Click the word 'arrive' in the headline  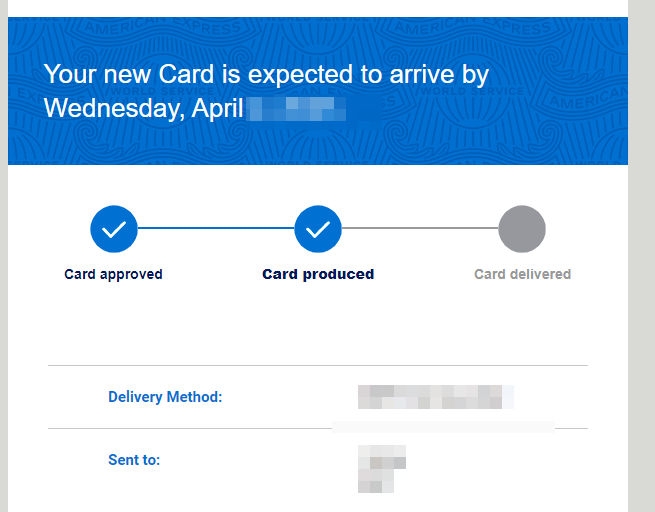pos(421,75)
